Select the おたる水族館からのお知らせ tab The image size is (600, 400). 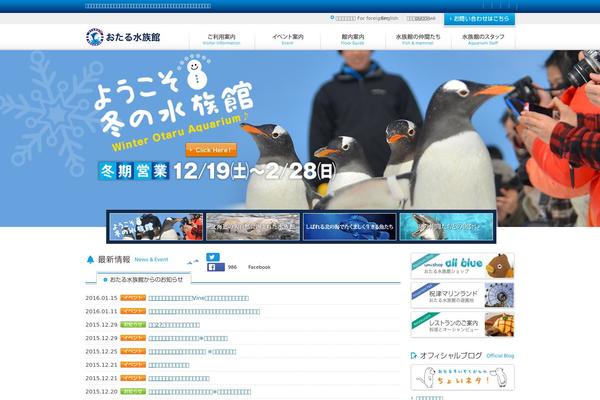(143, 279)
